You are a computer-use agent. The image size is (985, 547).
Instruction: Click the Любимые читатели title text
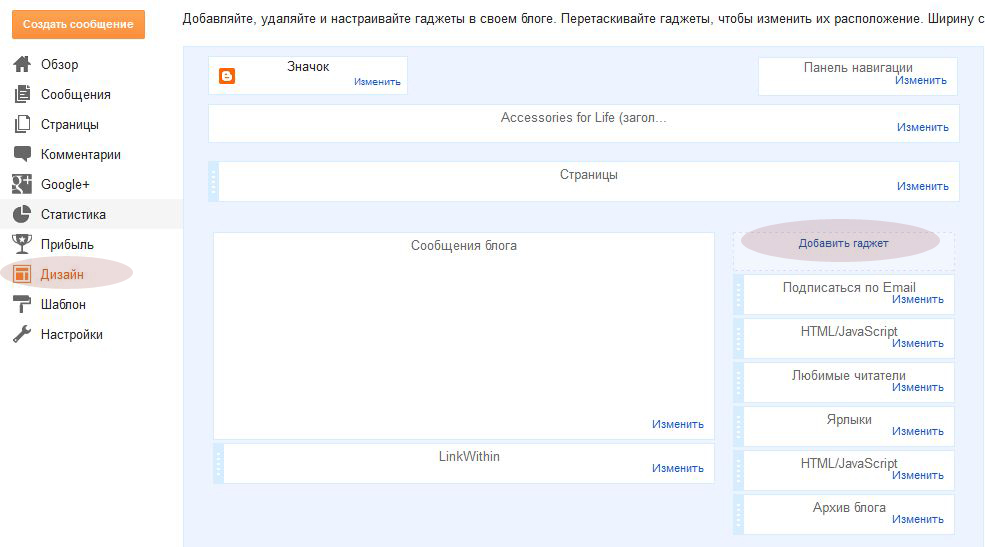pyautogui.click(x=849, y=376)
